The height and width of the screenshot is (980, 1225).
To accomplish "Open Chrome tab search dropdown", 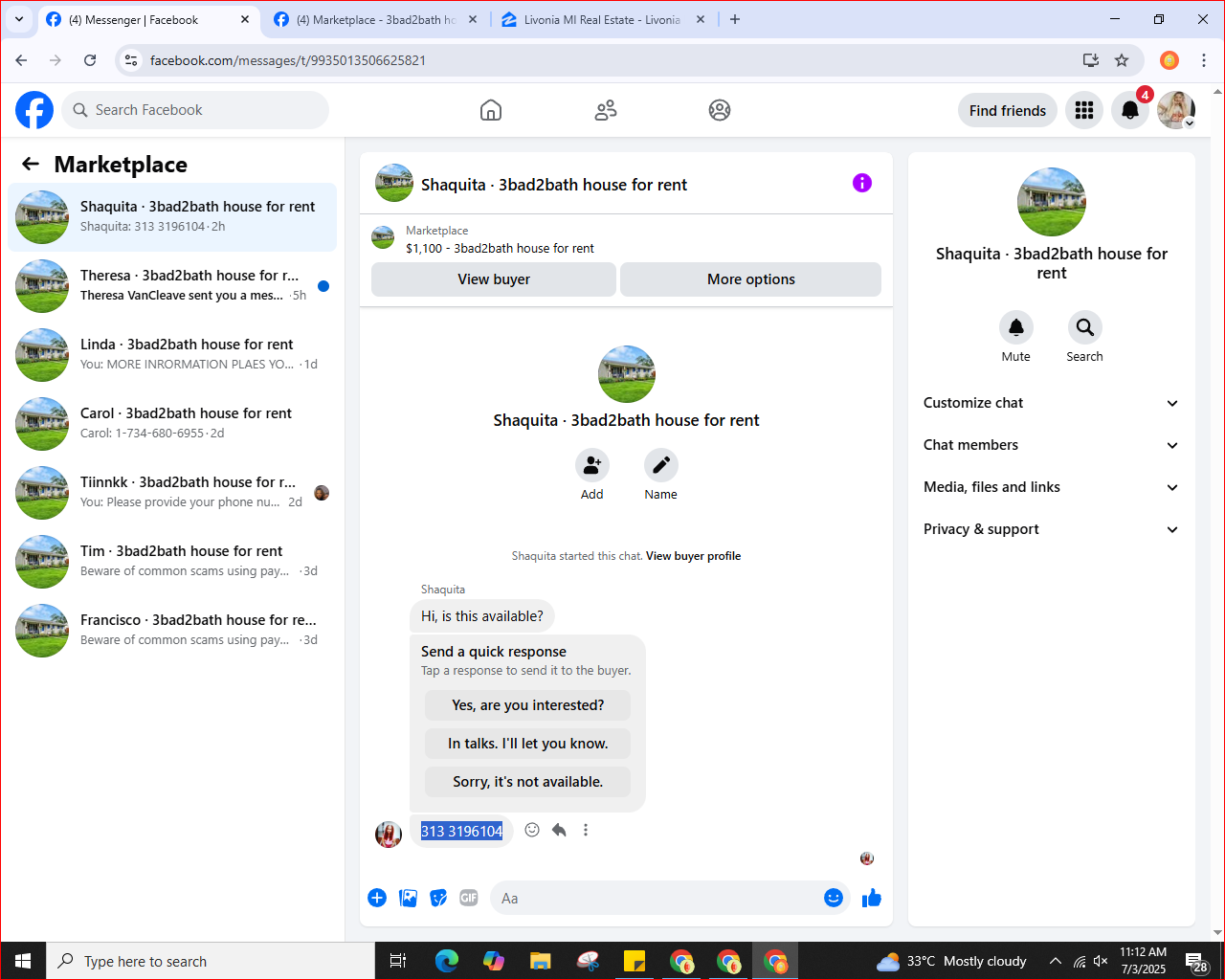I will [19, 19].
